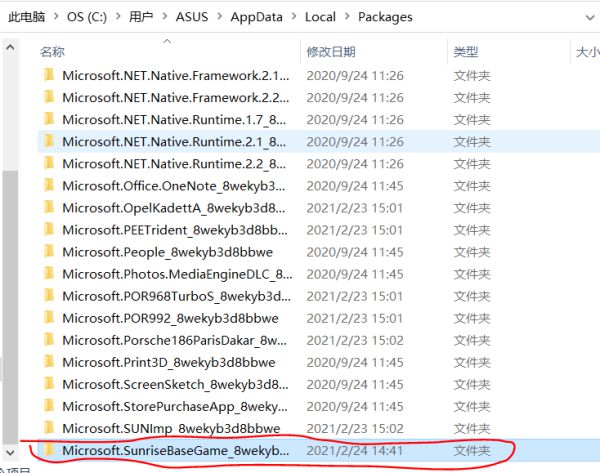600x473 pixels.
Task: Select the Microsoft.OpelKadettA folder icon
Action: tap(48, 207)
